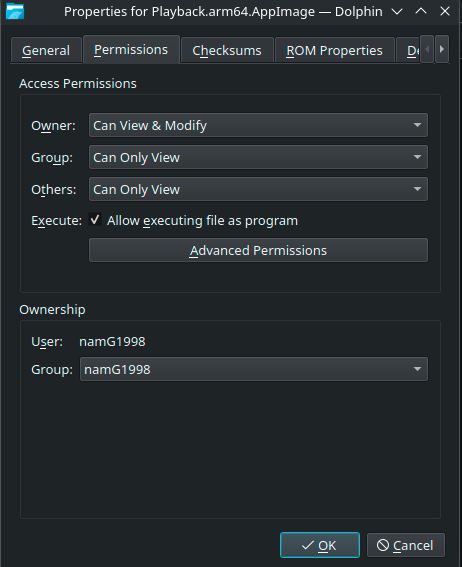Open the General tab
Screen dimensions: 462x567
tap(46, 50)
